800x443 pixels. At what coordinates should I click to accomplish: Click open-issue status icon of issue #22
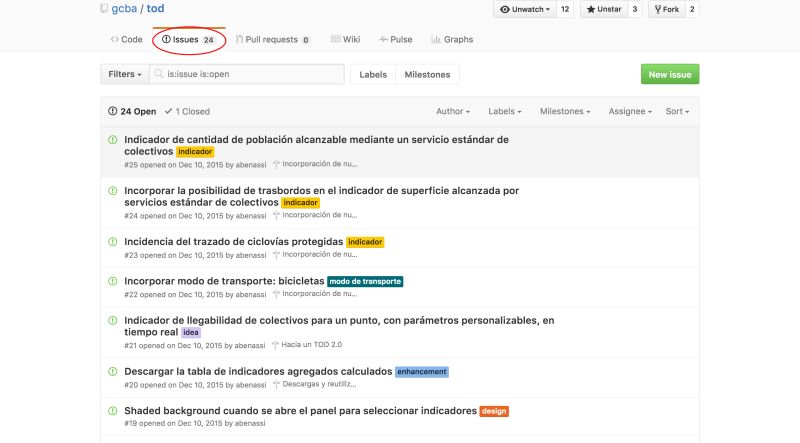[113, 281]
